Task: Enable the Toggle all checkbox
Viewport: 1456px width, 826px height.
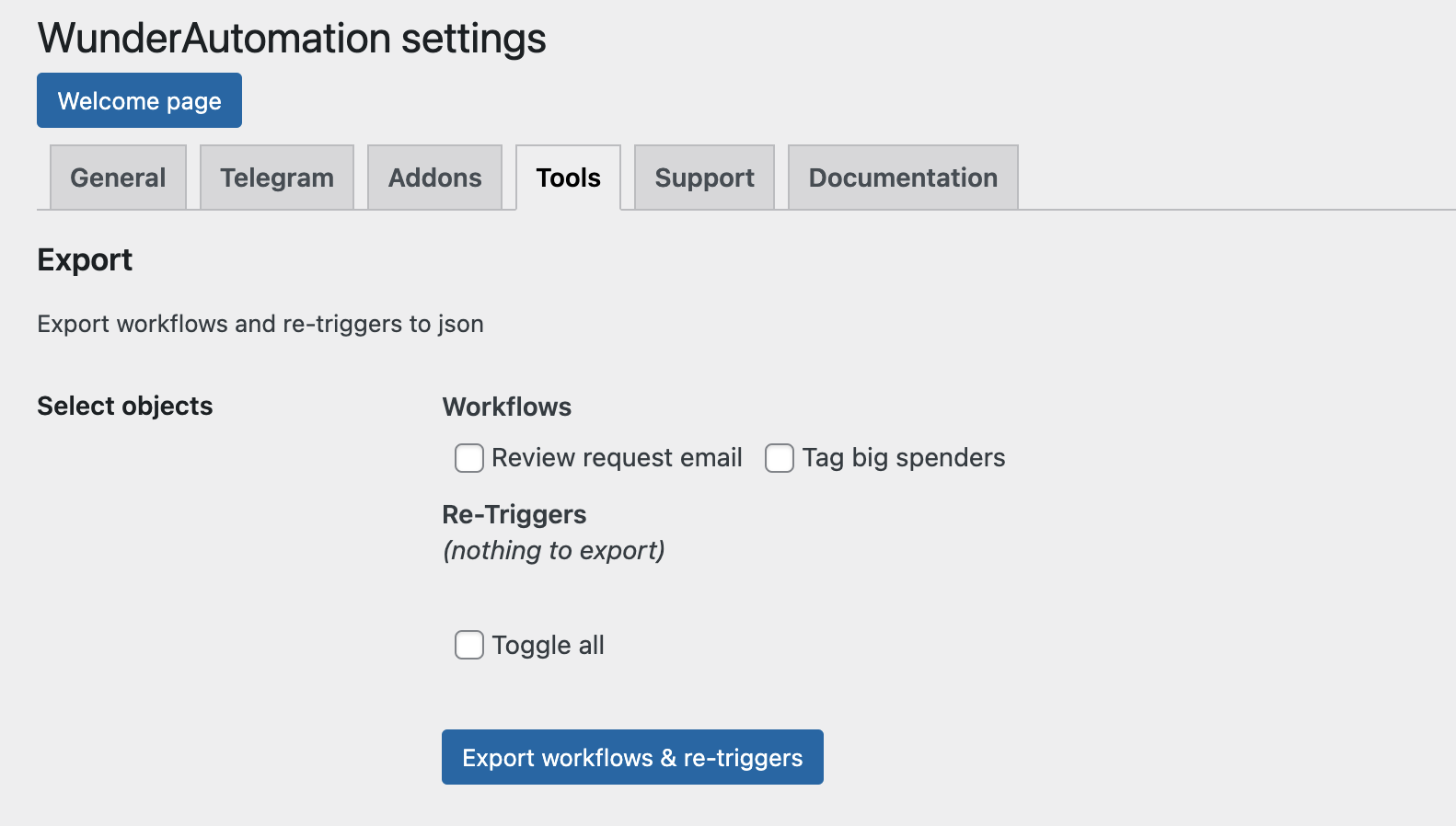Action: tap(469, 645)
